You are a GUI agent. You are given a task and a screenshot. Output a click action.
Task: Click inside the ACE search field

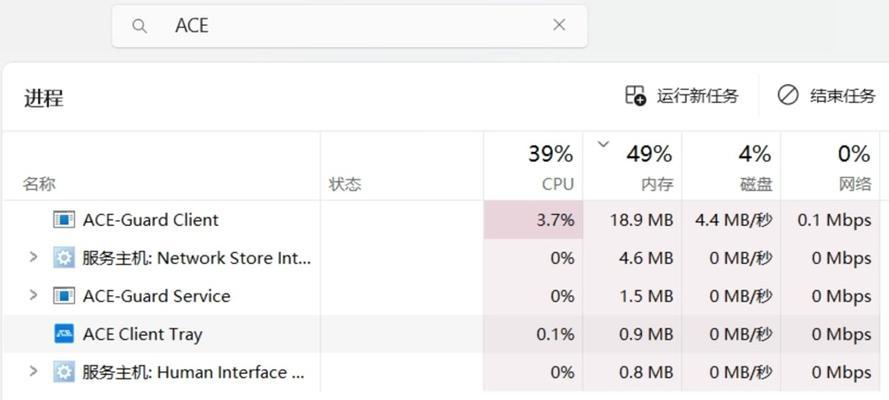(349, 26)
